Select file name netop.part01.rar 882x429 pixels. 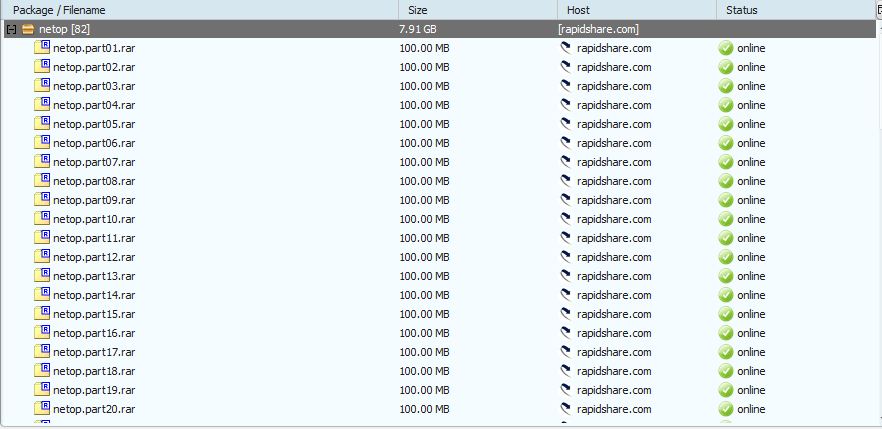pyautogui.click(x=94, y=48)
